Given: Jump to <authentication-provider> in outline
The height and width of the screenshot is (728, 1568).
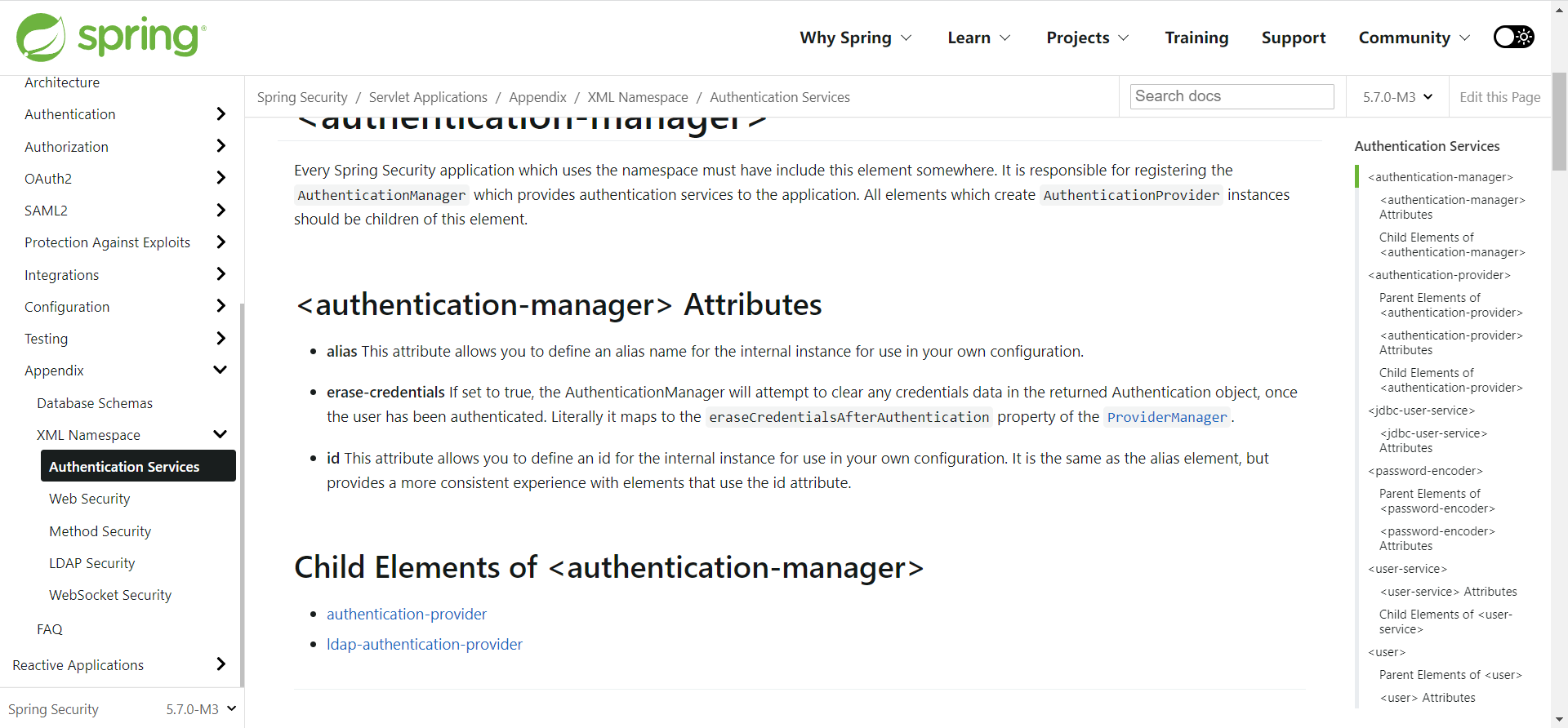Looking at the screenshot, I should click(1440, 275).
